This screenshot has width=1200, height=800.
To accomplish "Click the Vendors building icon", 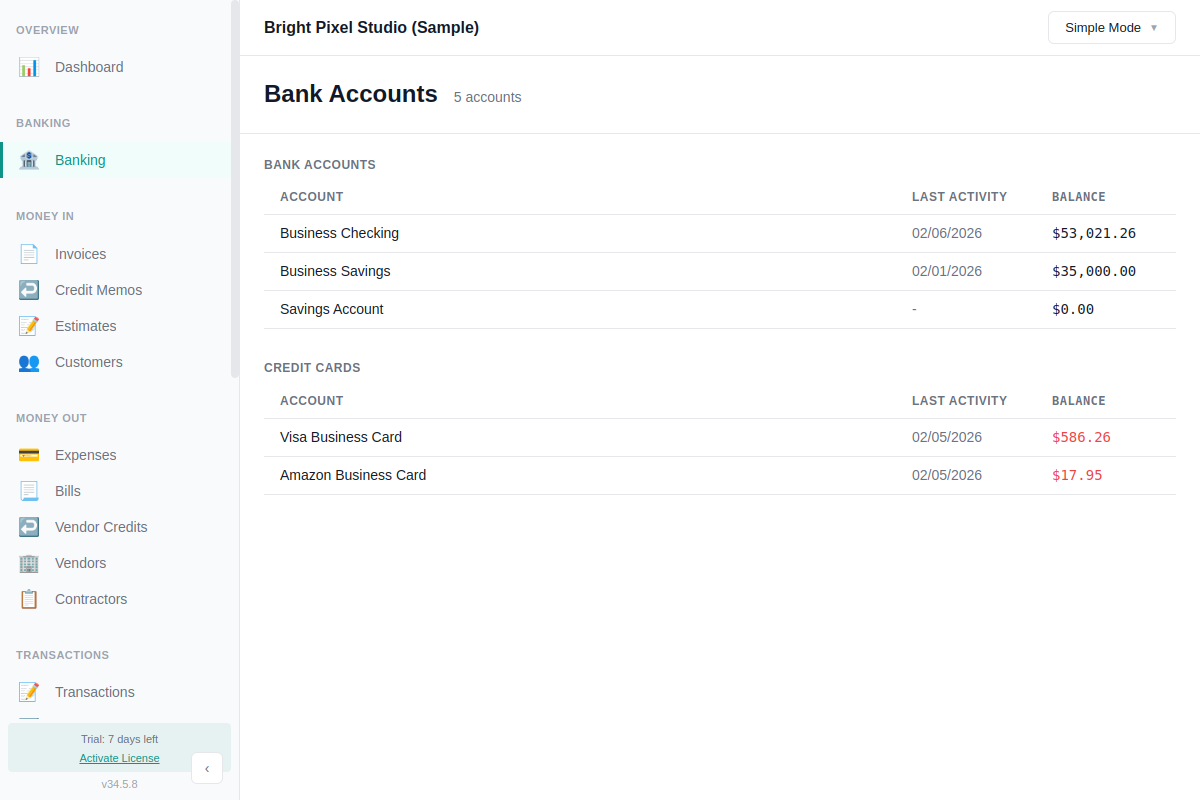I will [x=29, y=562].
